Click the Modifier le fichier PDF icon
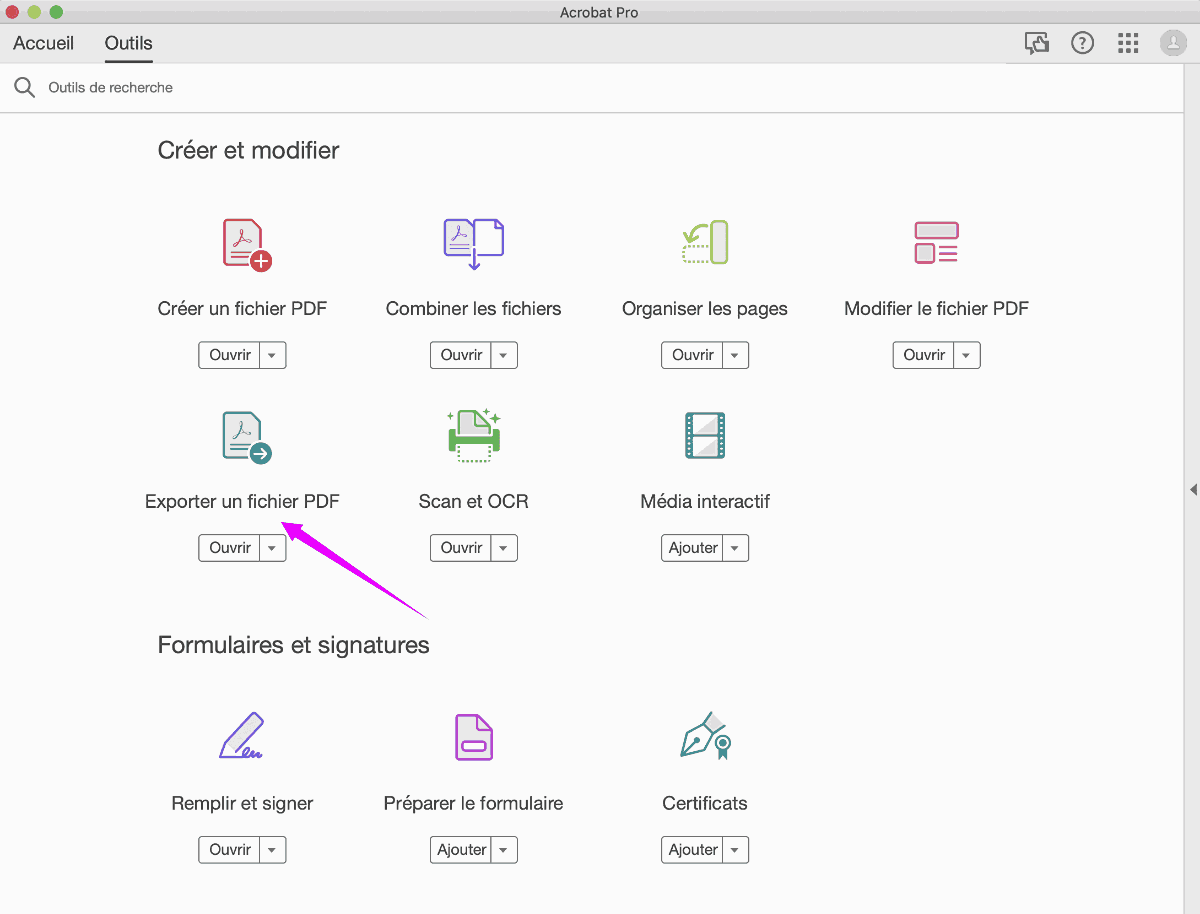Image resolution: width=1200 pixels, height=914 pixels. (937, 242)
